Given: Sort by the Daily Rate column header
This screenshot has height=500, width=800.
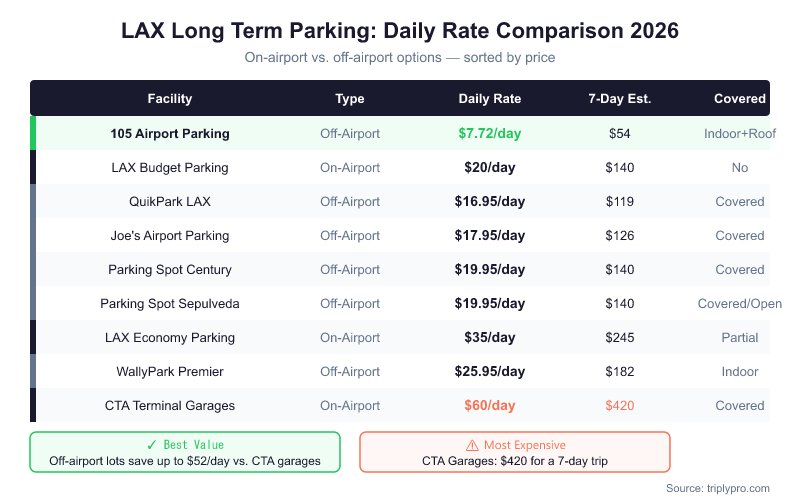Looking at the screenshot, I should [489, 99].
